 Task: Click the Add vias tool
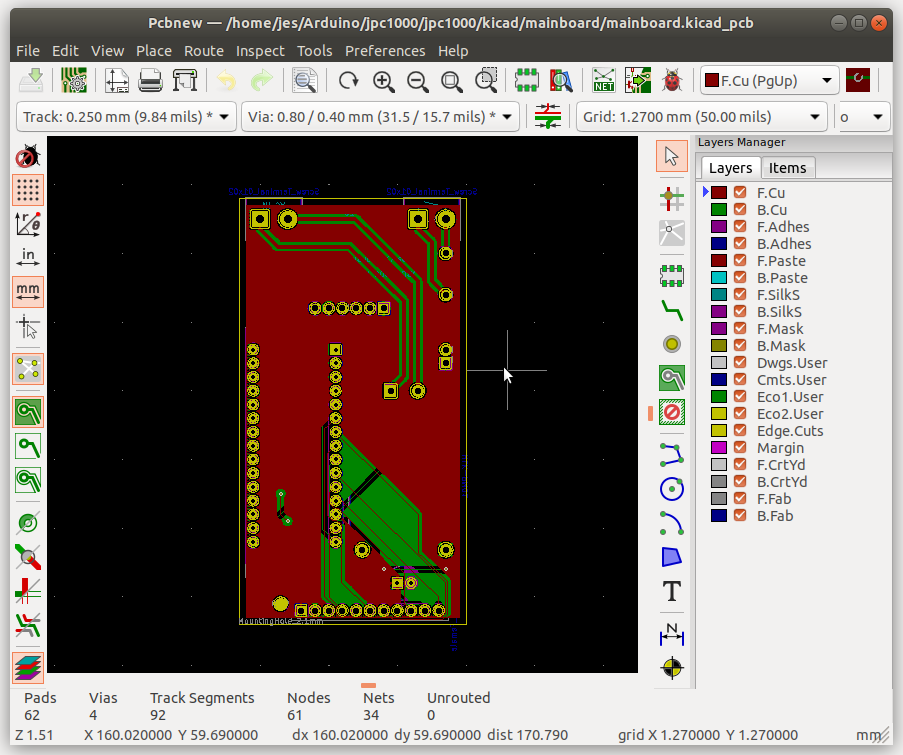pyautogui.click(x=672, y=344)
